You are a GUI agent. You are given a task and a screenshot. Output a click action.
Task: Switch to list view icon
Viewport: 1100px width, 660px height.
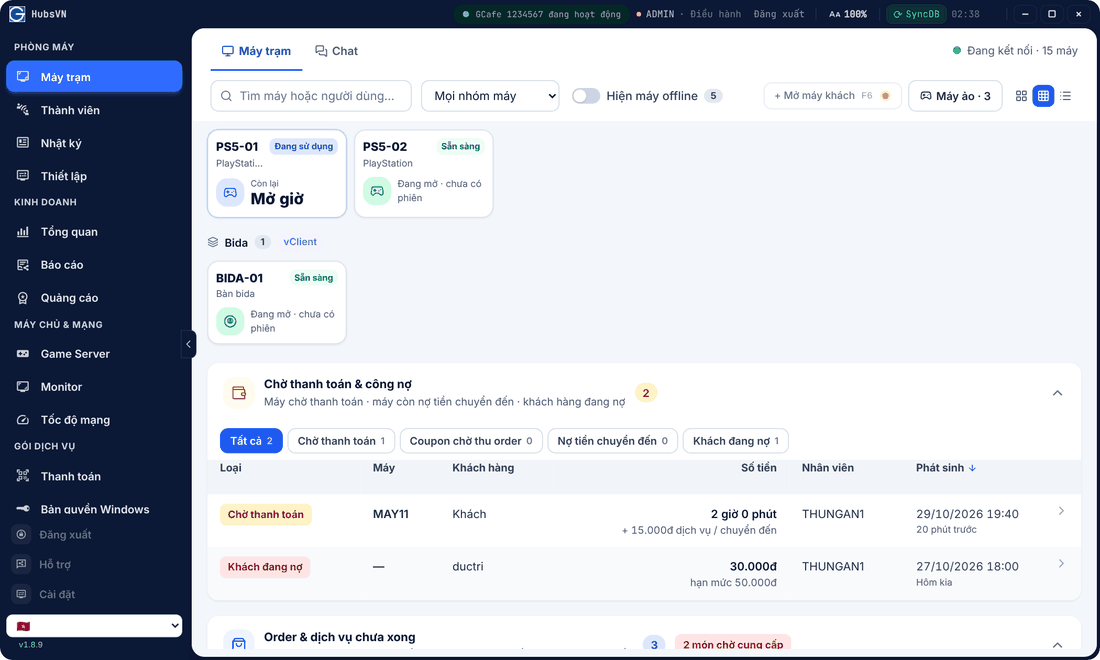[1066, 96]
